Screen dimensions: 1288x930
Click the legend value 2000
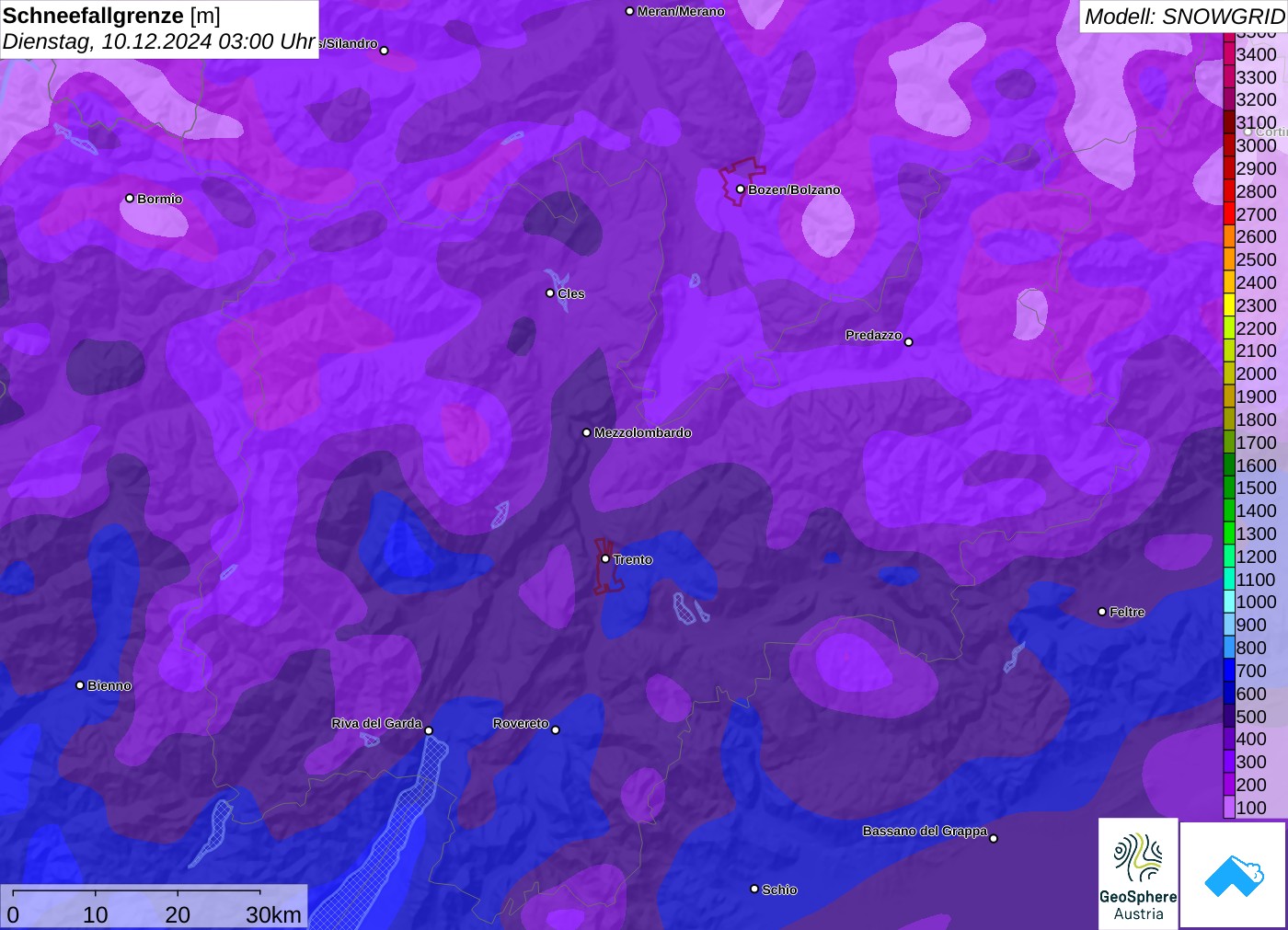(1257, 373)
